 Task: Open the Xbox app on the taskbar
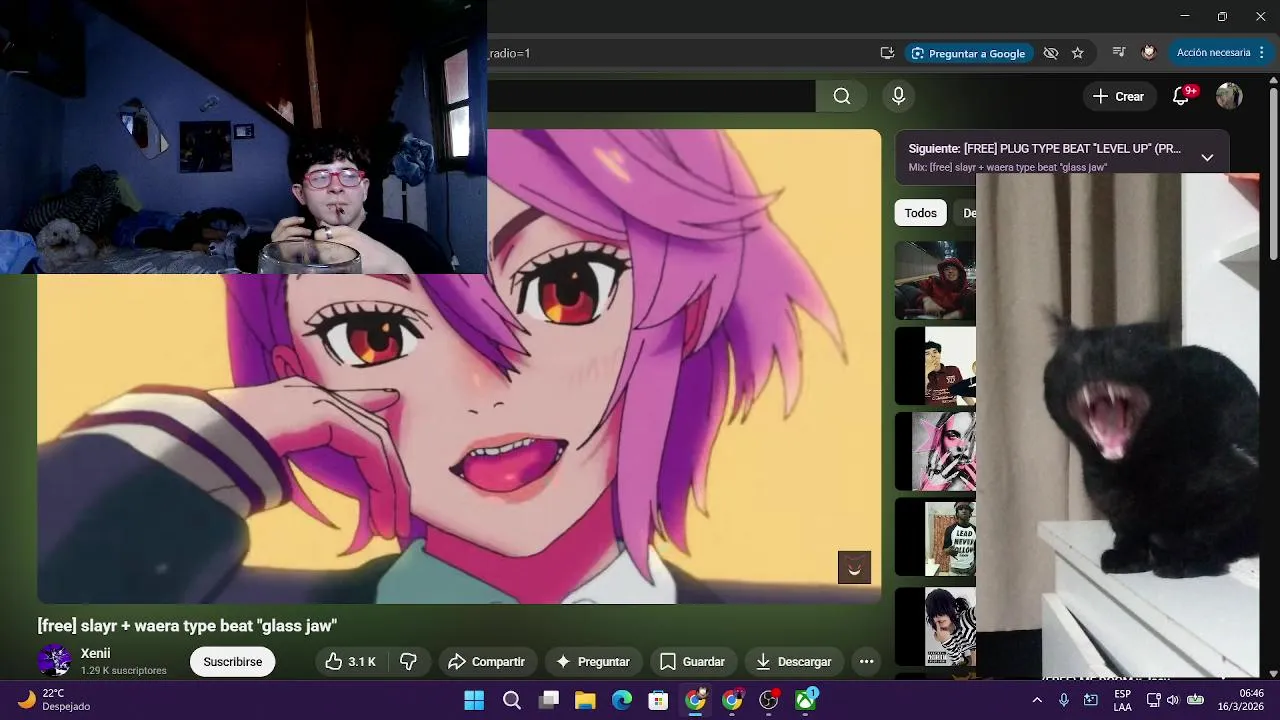click(x=805, y=700)
